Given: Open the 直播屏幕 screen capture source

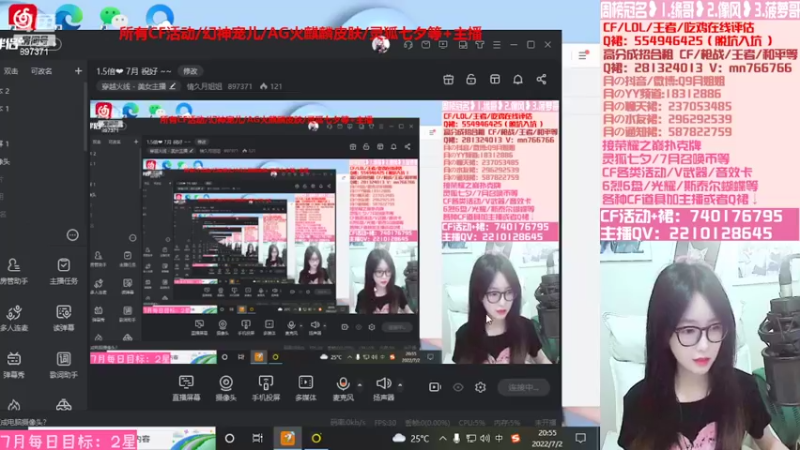Looking at the screenshot, I should (186, 388).
